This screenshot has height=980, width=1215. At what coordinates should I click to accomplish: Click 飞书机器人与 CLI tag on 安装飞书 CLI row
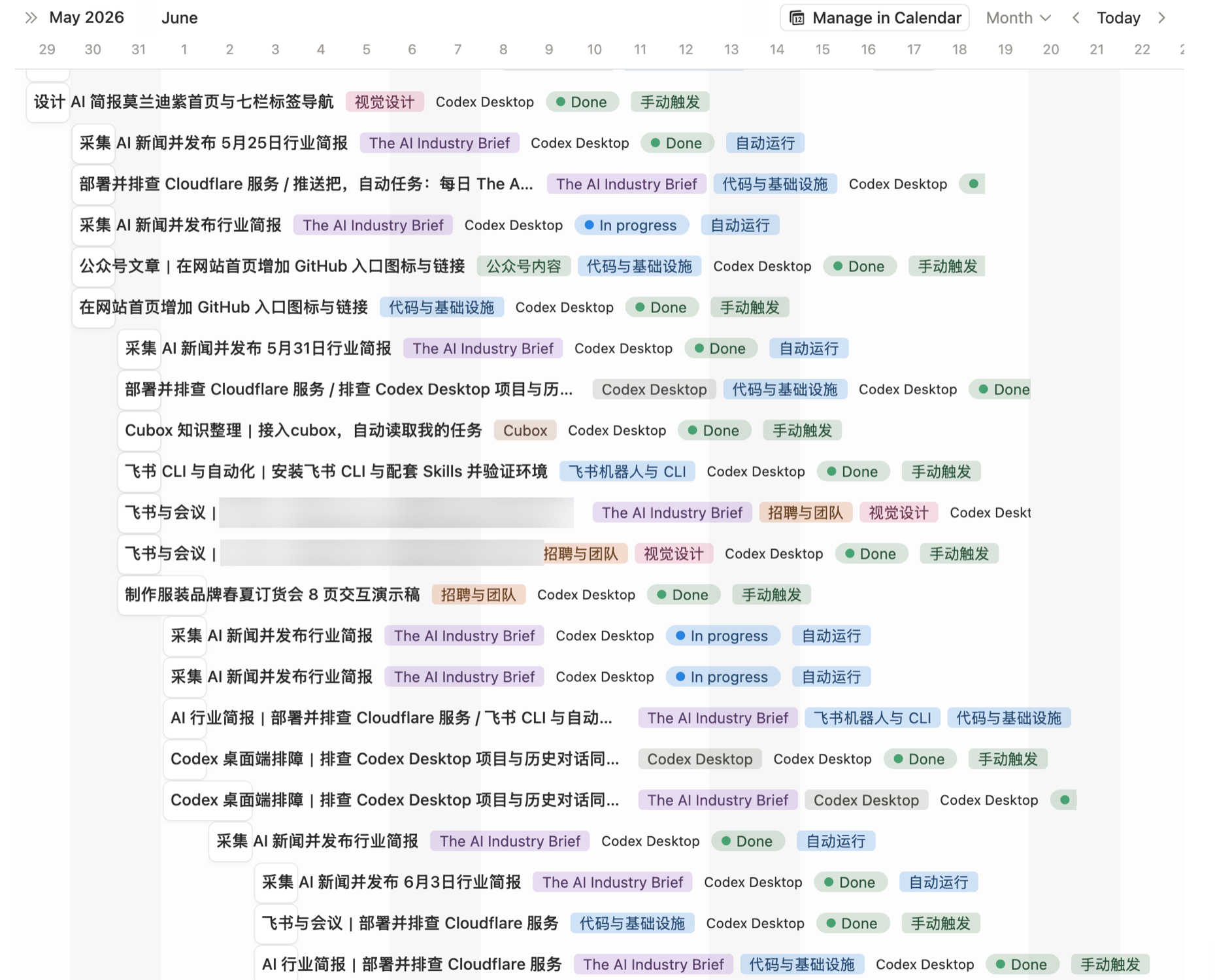pyautogui.click(x=627, y=471)
